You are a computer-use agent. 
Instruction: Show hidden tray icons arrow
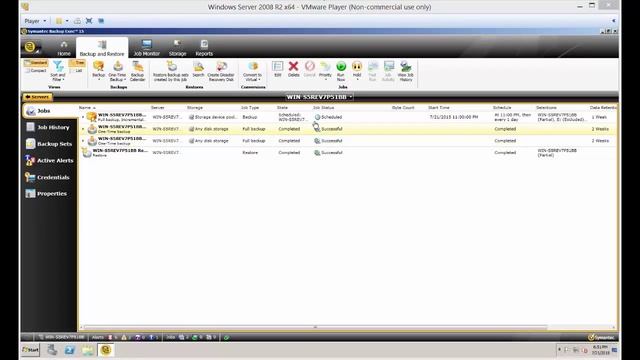coord(559,349)
